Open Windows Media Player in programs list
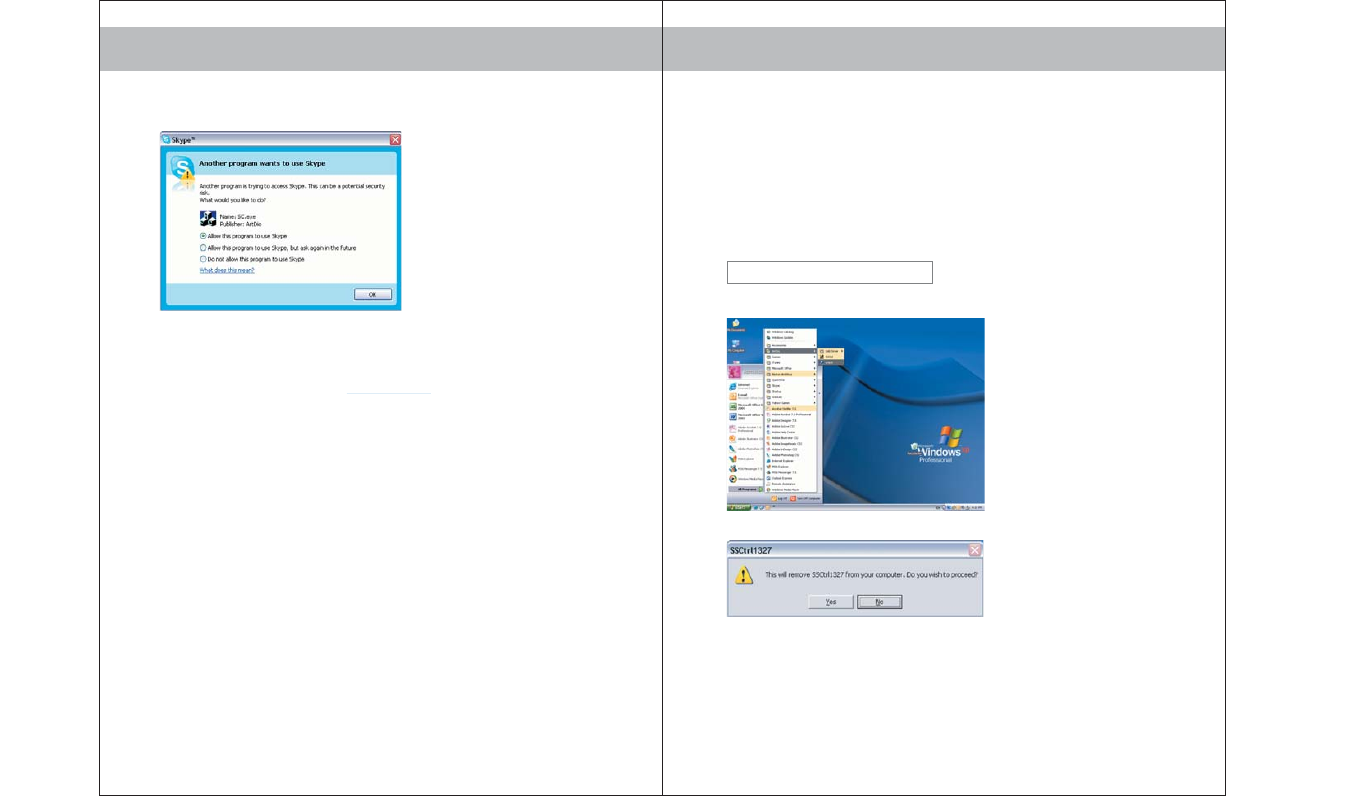This screenshot has width=1346, height=796. click(790, 490)
